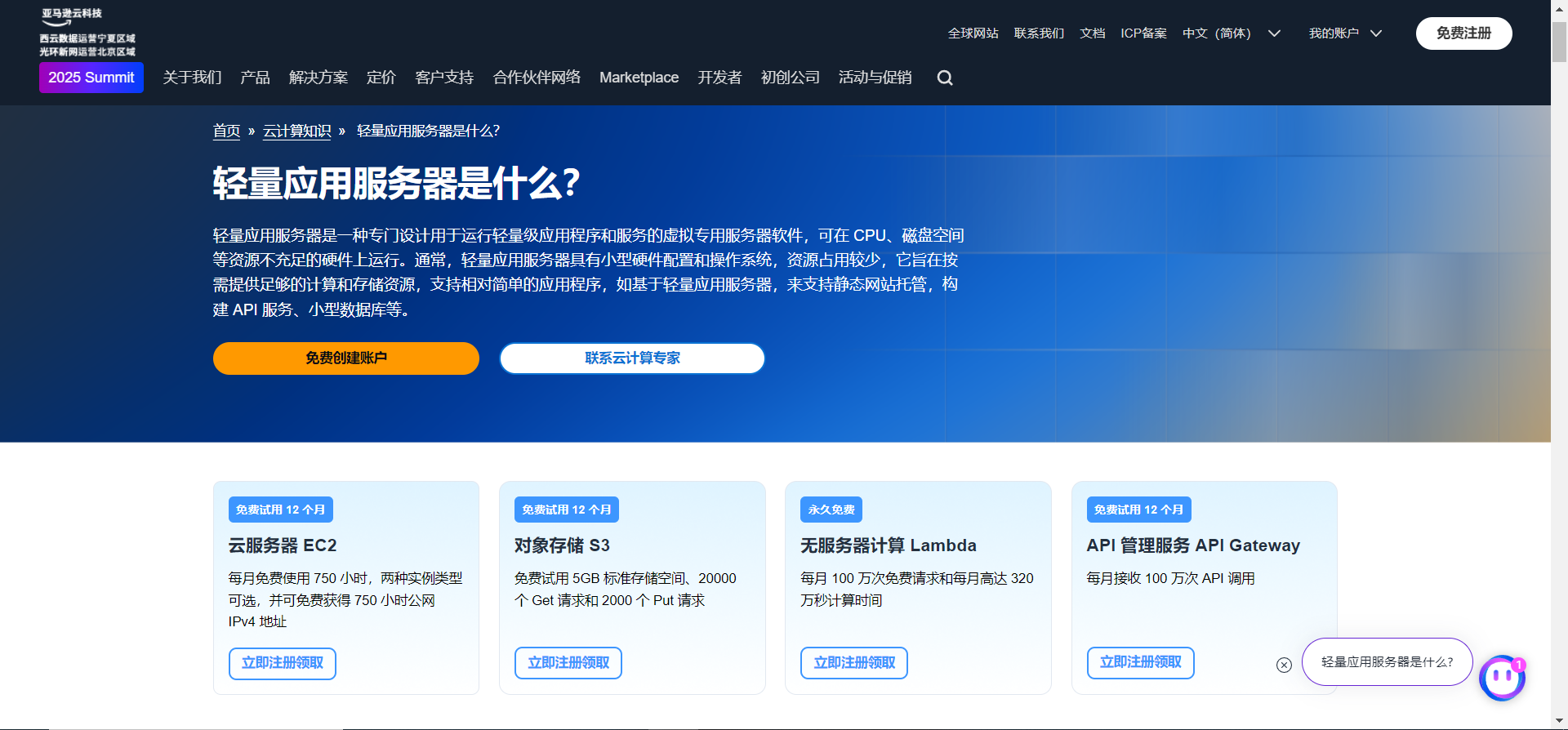Open the chatbot assistant avatar icon
This screenshot has height=730, width=1568.
pos(1502,678)
